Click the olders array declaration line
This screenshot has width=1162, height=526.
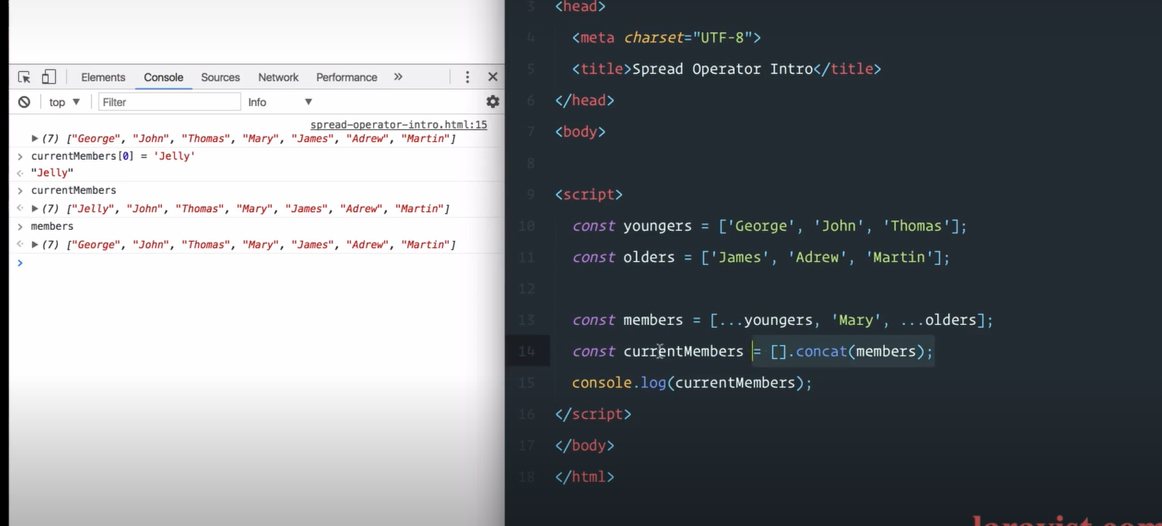[760, 257]
